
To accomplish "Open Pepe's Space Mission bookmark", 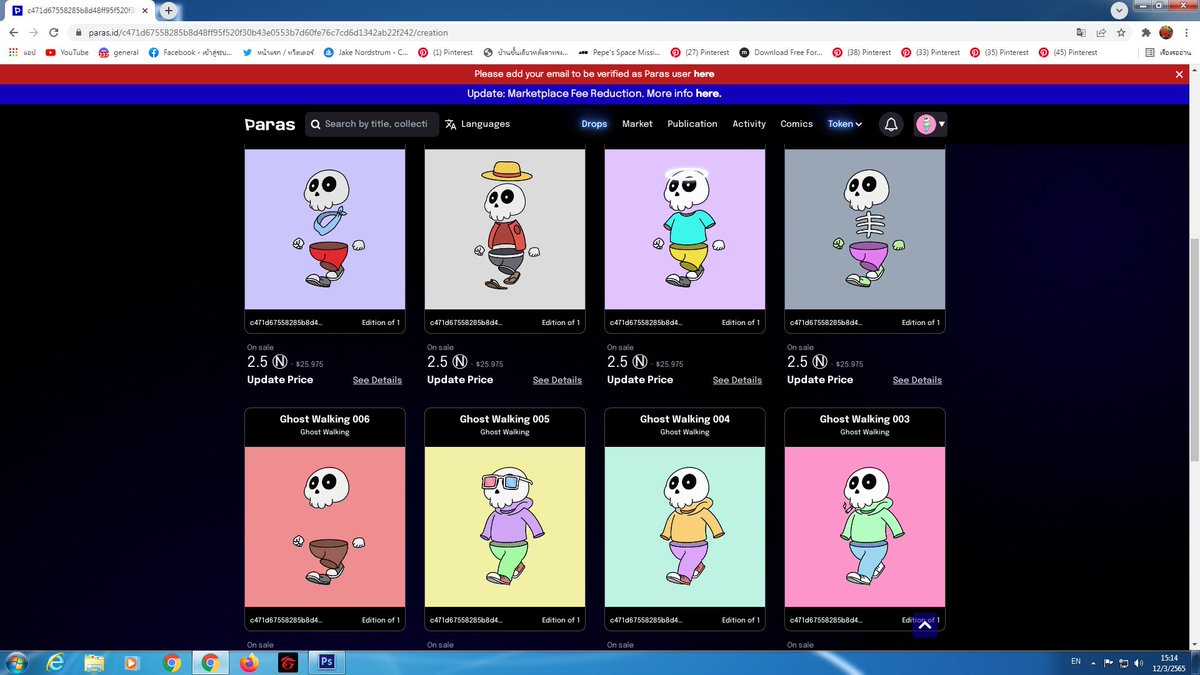I will click(620, 52).
